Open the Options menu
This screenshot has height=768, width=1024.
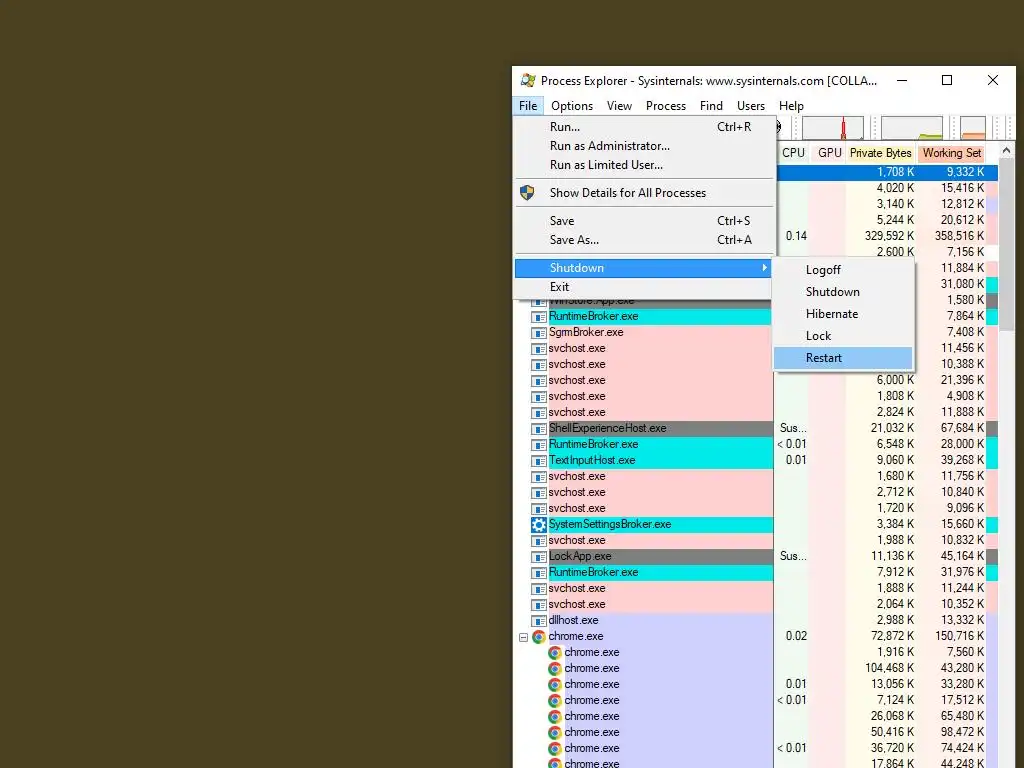571,106
